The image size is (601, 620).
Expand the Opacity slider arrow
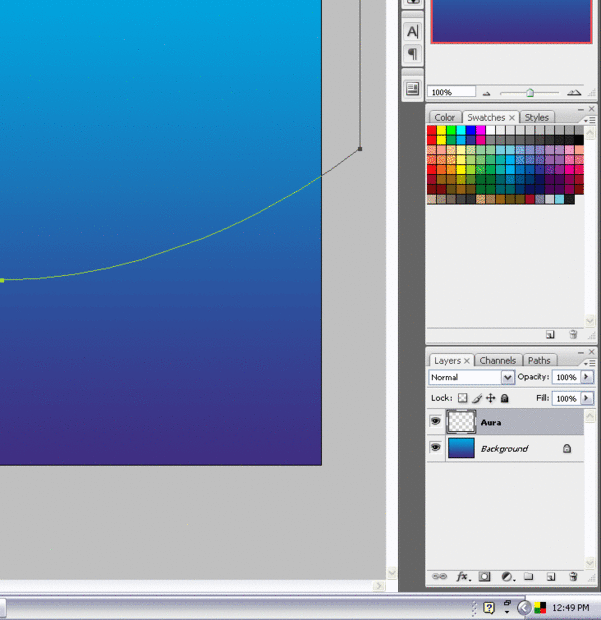(x=587, y=377)
